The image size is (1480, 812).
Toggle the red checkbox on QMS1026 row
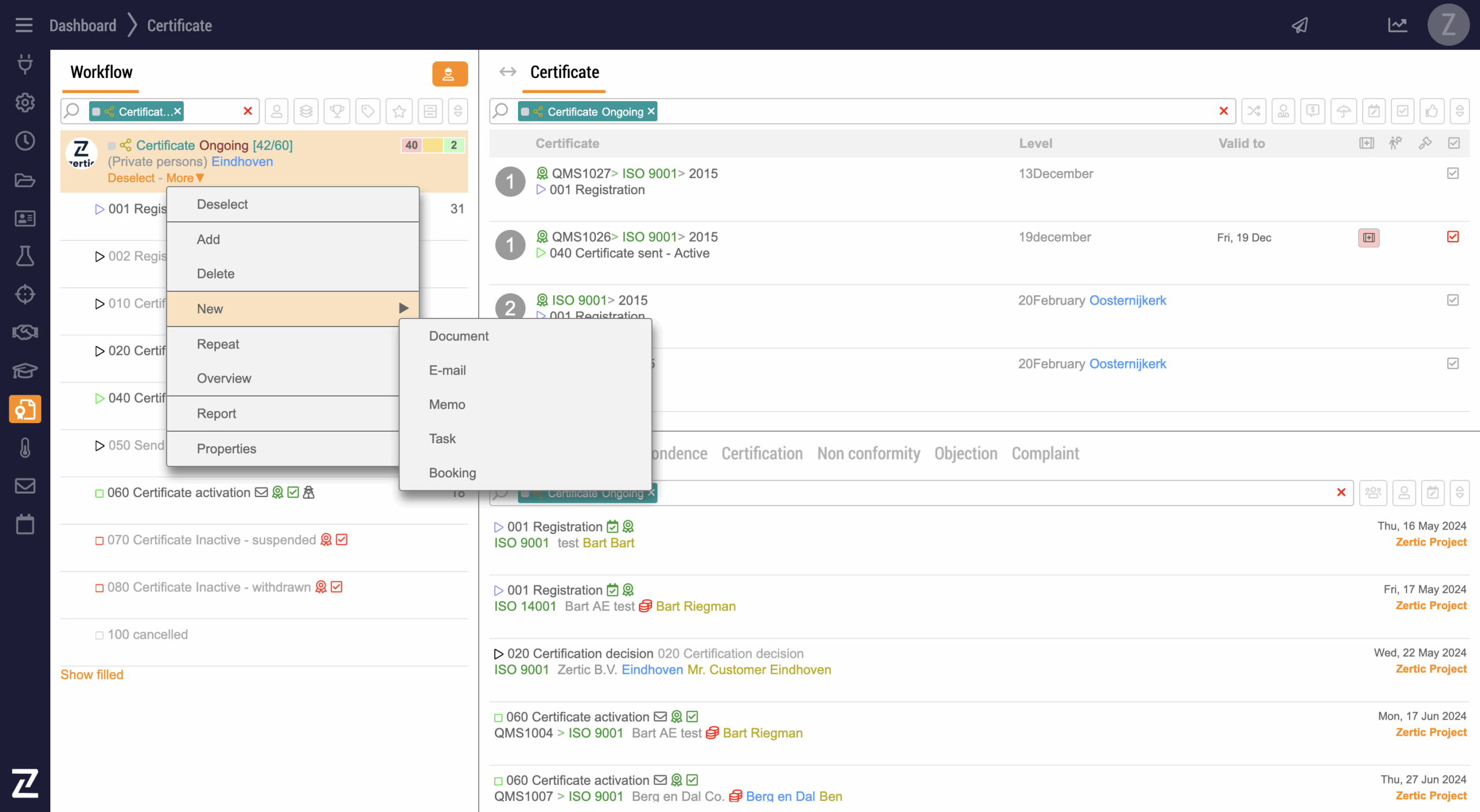click(x=1453, y=237)
